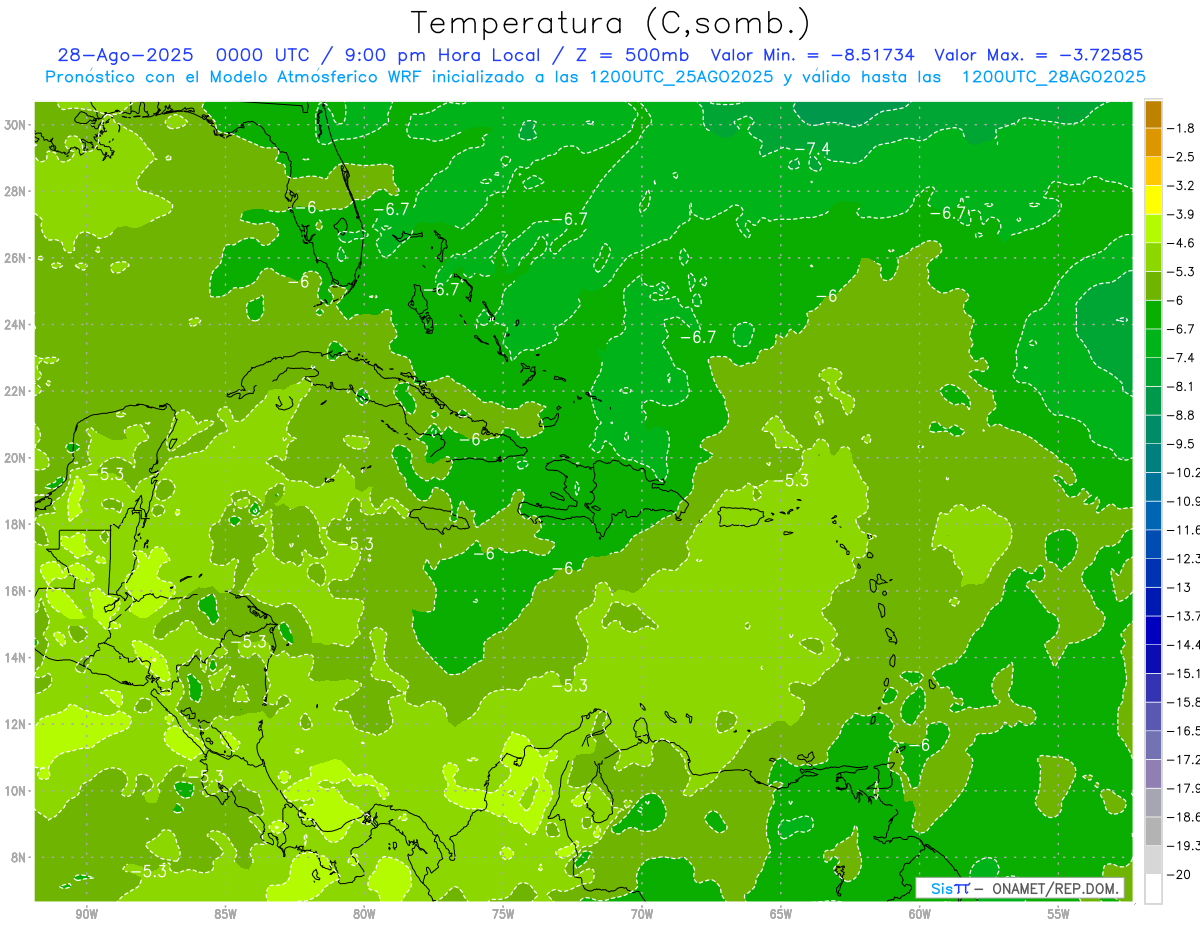
Task: Pick the white swatch below -20
Action: pyautogui.click(x=1153, y=889)
